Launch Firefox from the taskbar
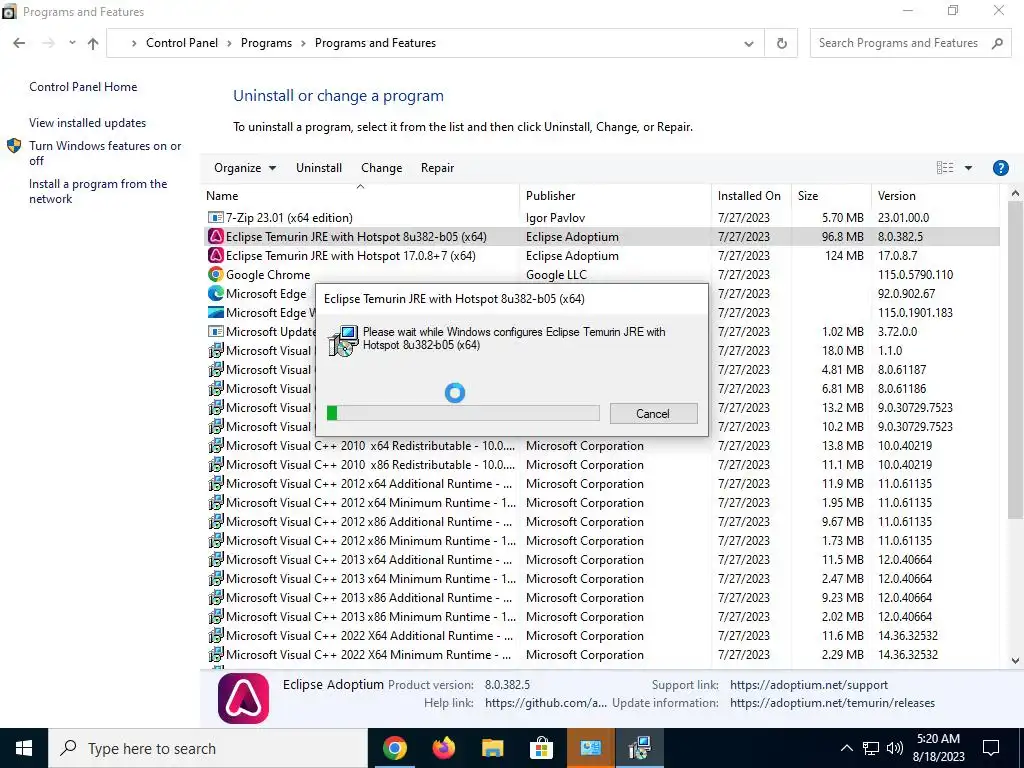 [443, 748]
